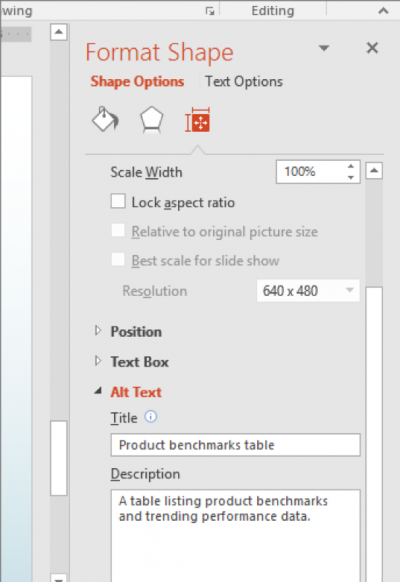400x582 pixels.
Task: Toggle Best scale for slide show
Action: coord(118,259)
